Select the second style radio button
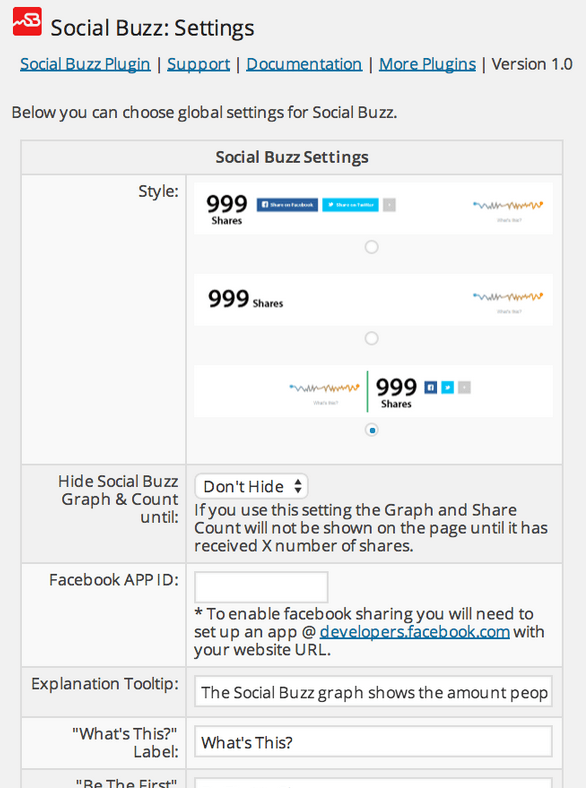The width and height of the screenshot is (586, 788). coord(371,338)
